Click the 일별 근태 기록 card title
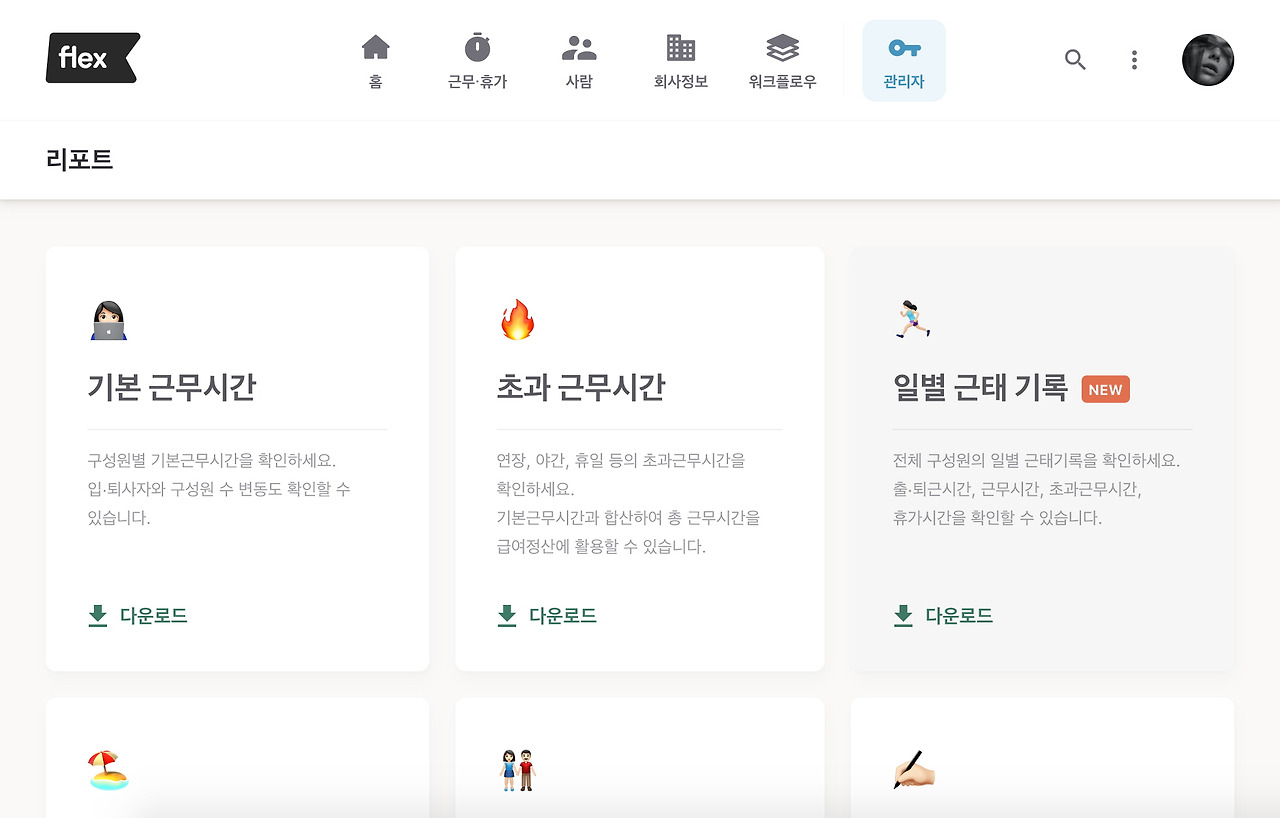The width and height of the screenshot is (1280, 818). (x=981, y=387)
